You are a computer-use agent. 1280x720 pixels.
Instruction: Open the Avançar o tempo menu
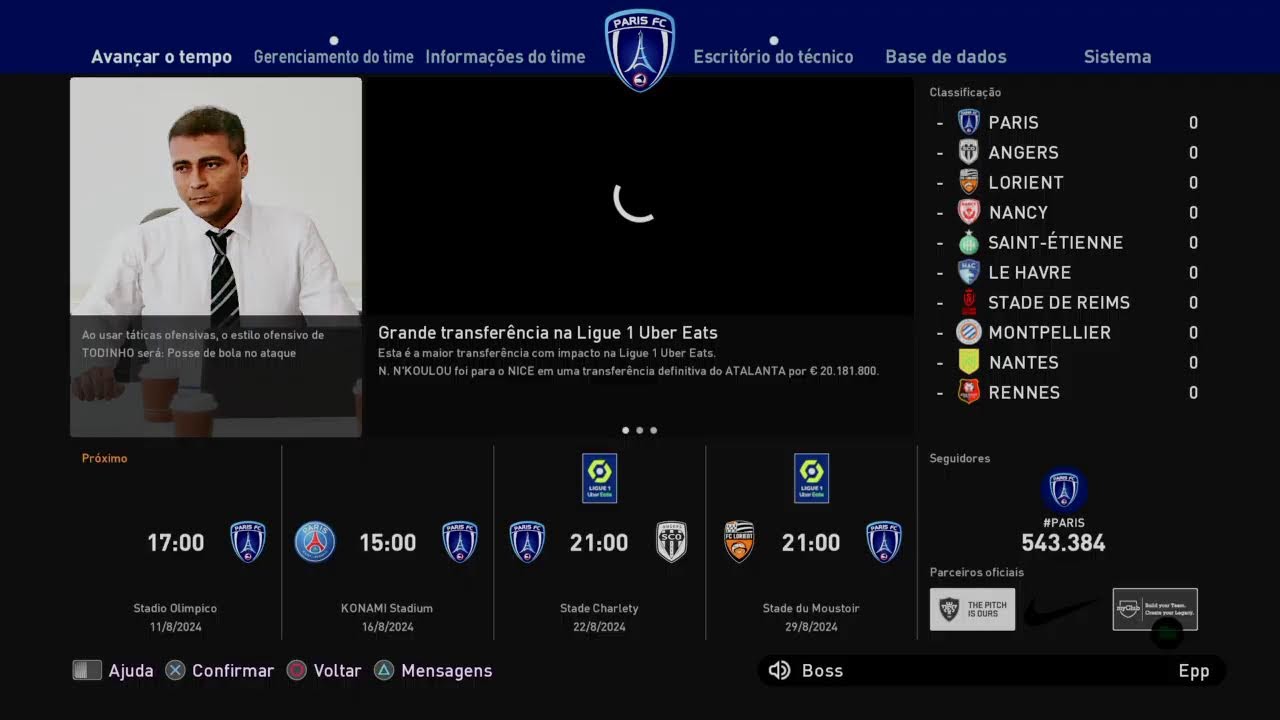(x=161, y=57)
